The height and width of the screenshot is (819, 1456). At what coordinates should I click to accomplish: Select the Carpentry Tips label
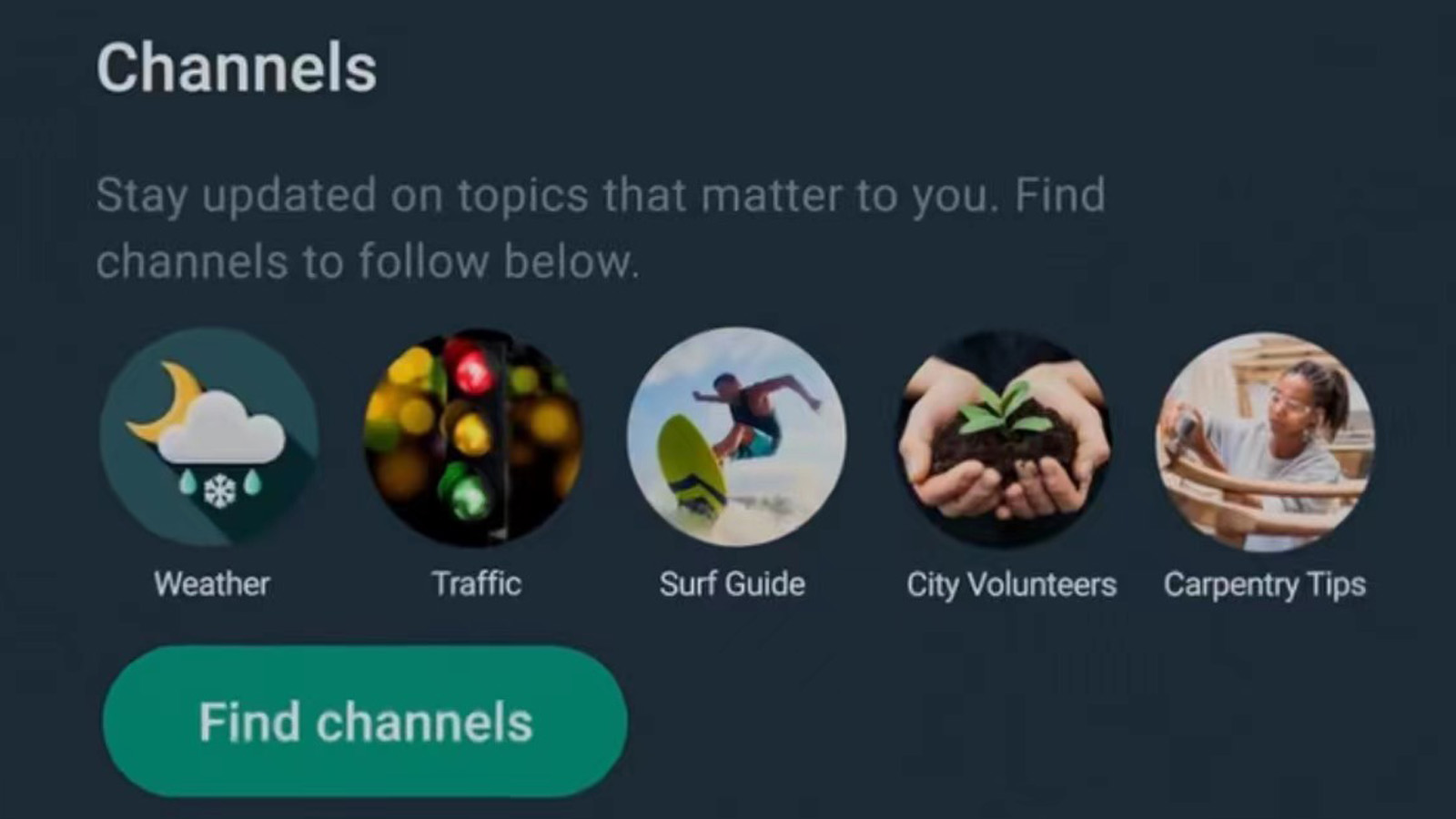point(1265,585)
